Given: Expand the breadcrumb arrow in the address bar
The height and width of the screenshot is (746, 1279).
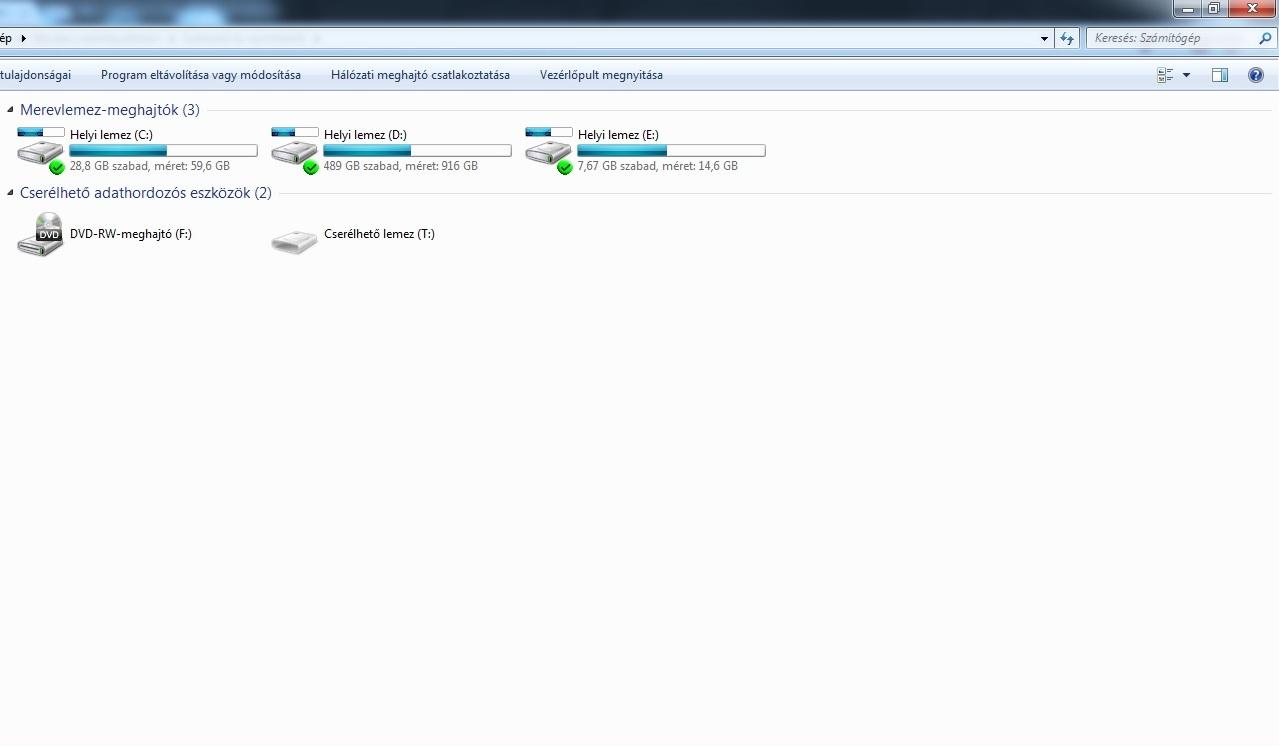Looking at the screenshot, I should (23, 38).
